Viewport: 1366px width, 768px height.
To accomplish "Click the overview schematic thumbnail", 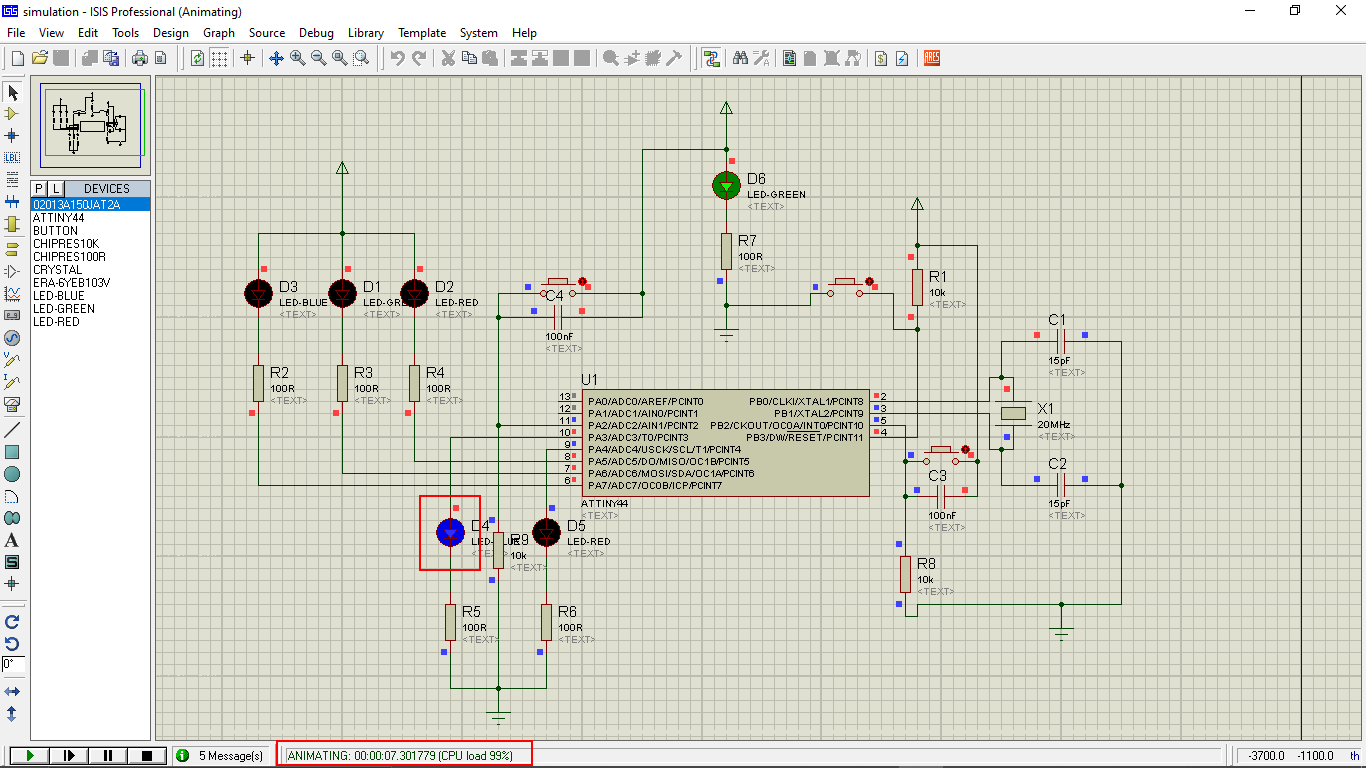I will point(92,124).
